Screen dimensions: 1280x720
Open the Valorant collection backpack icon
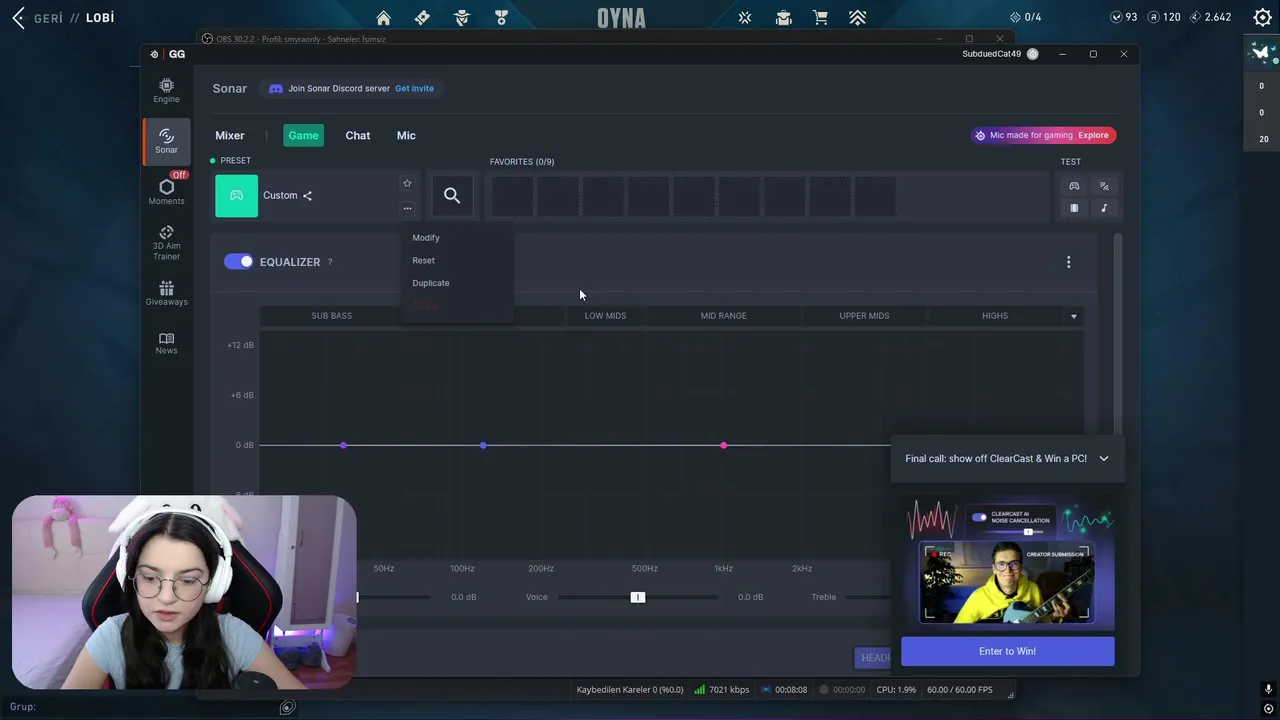(783, 17)
